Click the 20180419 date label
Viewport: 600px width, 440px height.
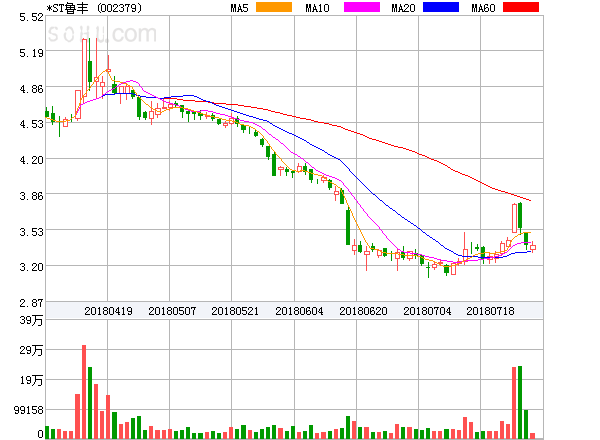108,311
